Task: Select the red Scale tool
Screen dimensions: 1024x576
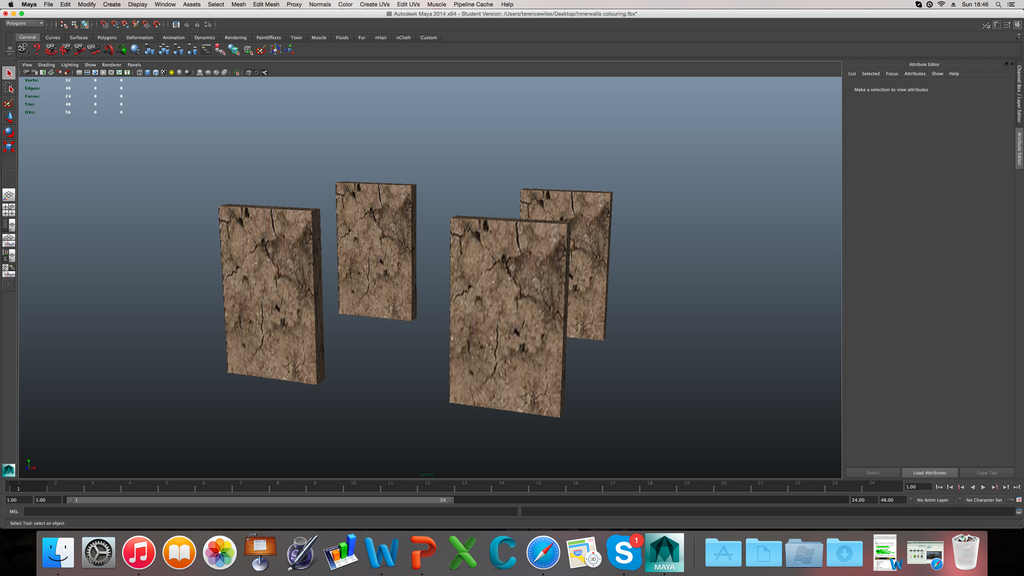Action: [x=8, y=147]
